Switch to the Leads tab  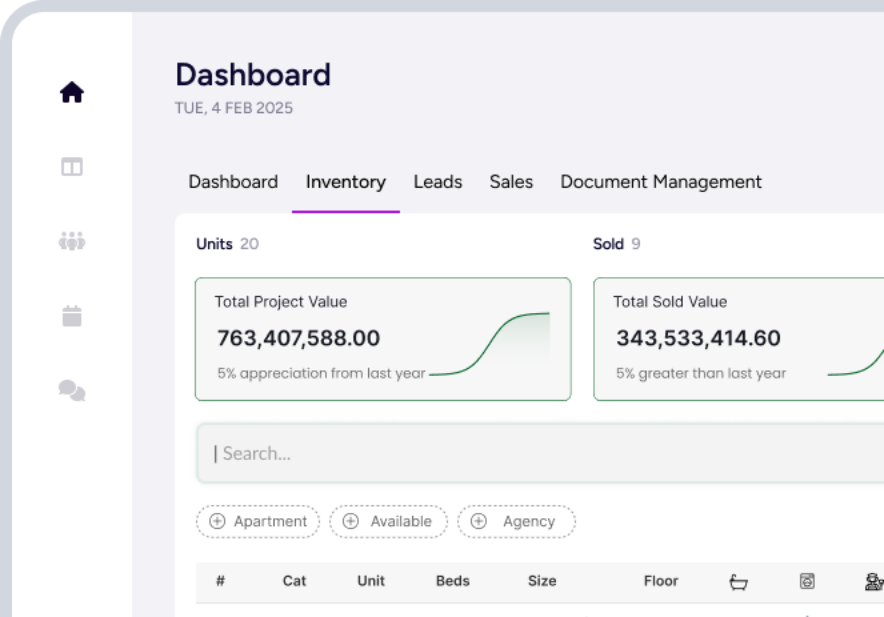pos(437,182)
